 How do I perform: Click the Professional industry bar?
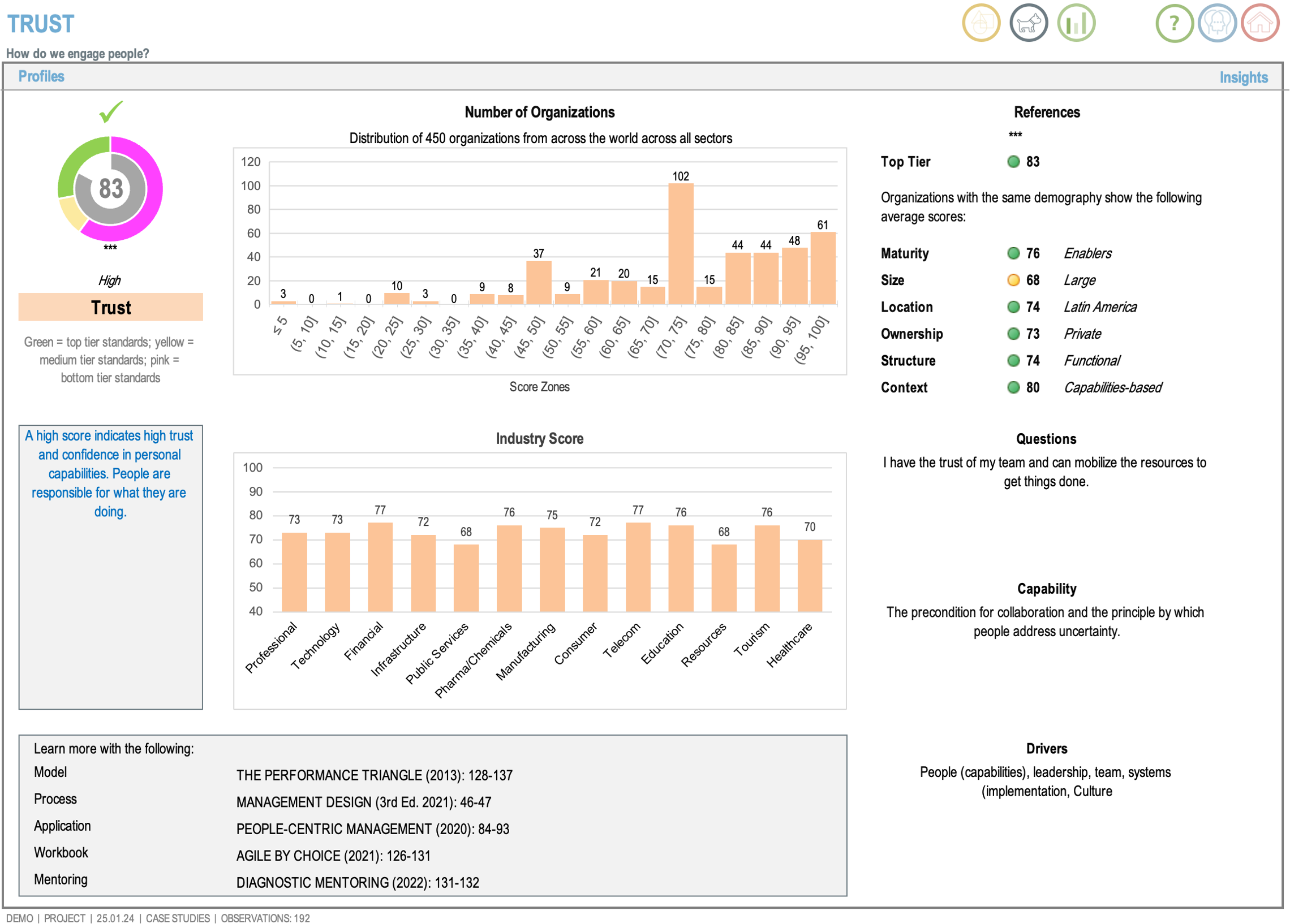[294, 573]
